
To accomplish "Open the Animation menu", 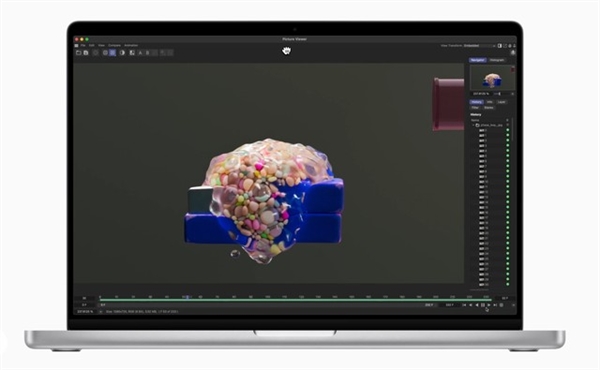I will tap(131, 46).
